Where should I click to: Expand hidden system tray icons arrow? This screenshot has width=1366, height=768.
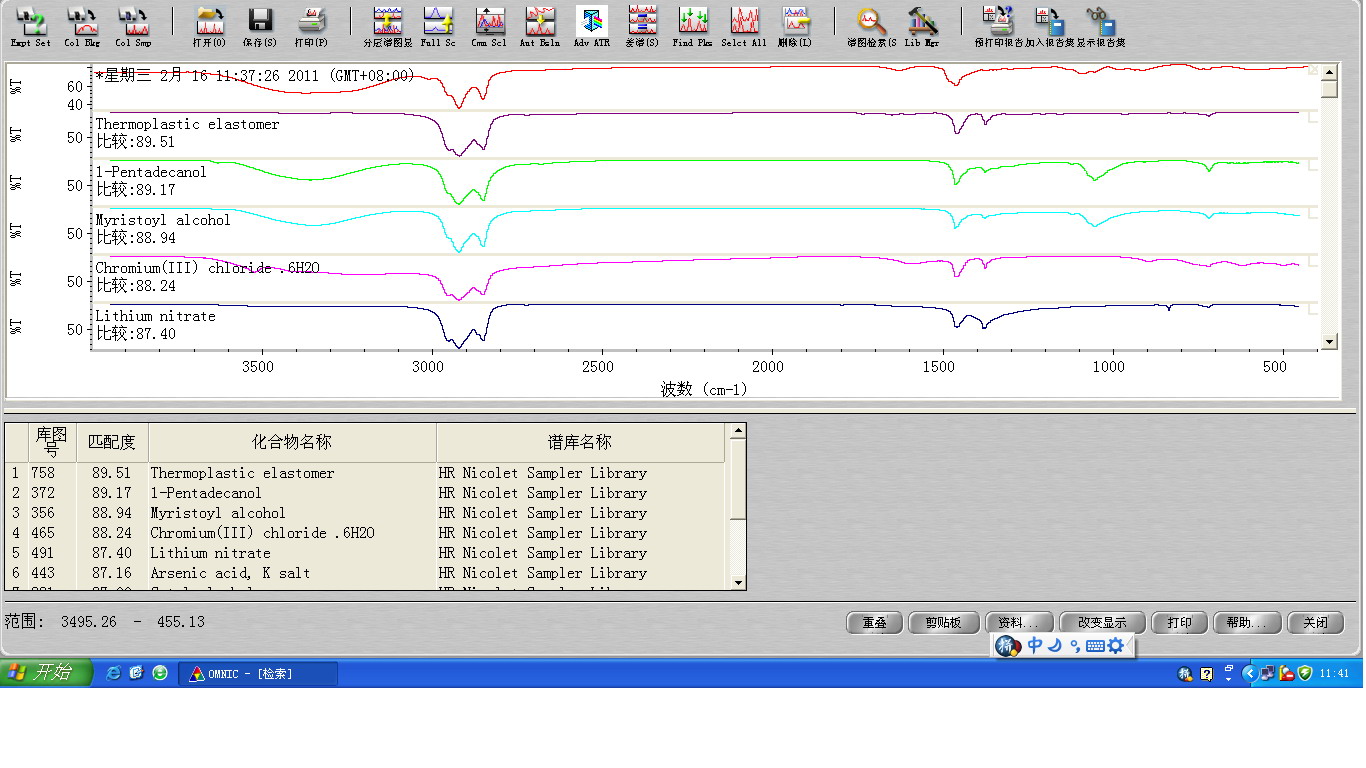pos(1249,674)
